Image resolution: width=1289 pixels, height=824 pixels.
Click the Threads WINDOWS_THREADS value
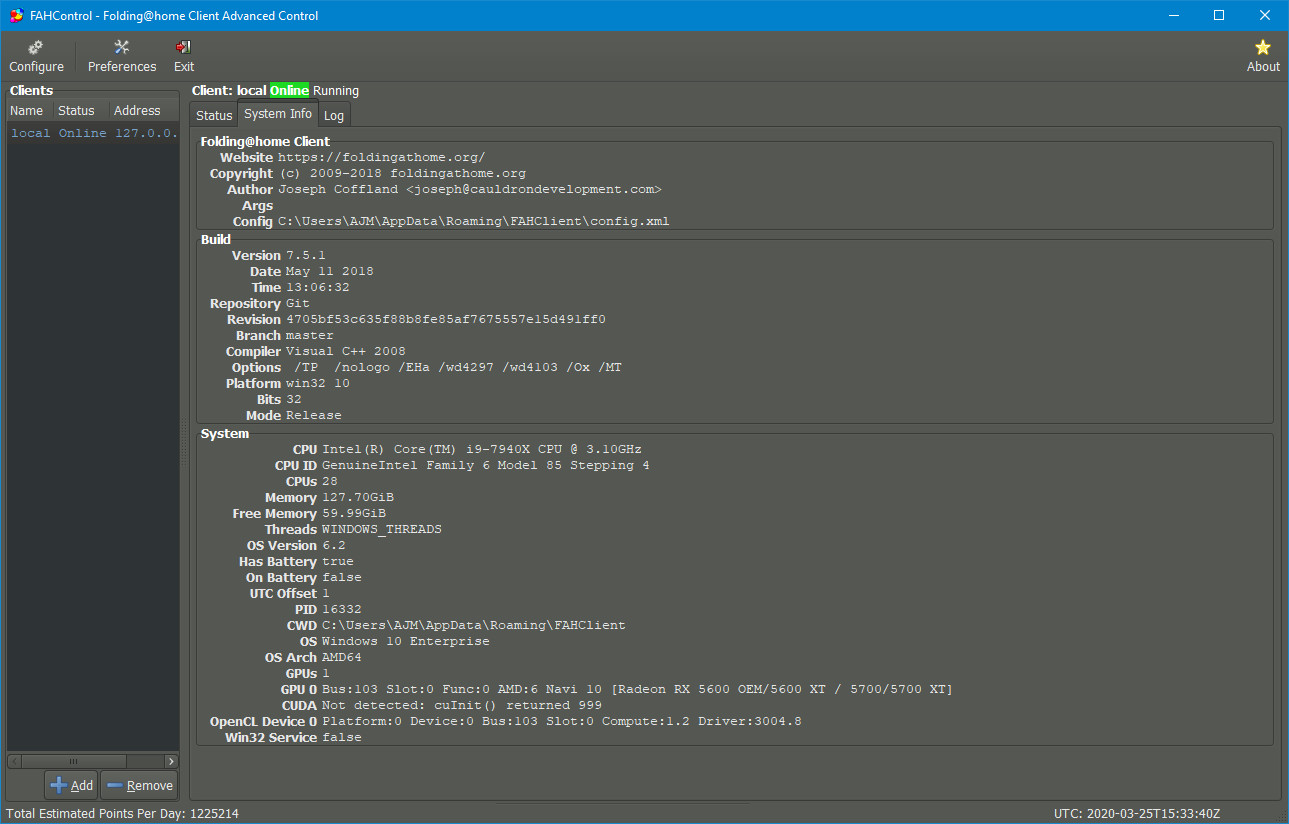381,529
